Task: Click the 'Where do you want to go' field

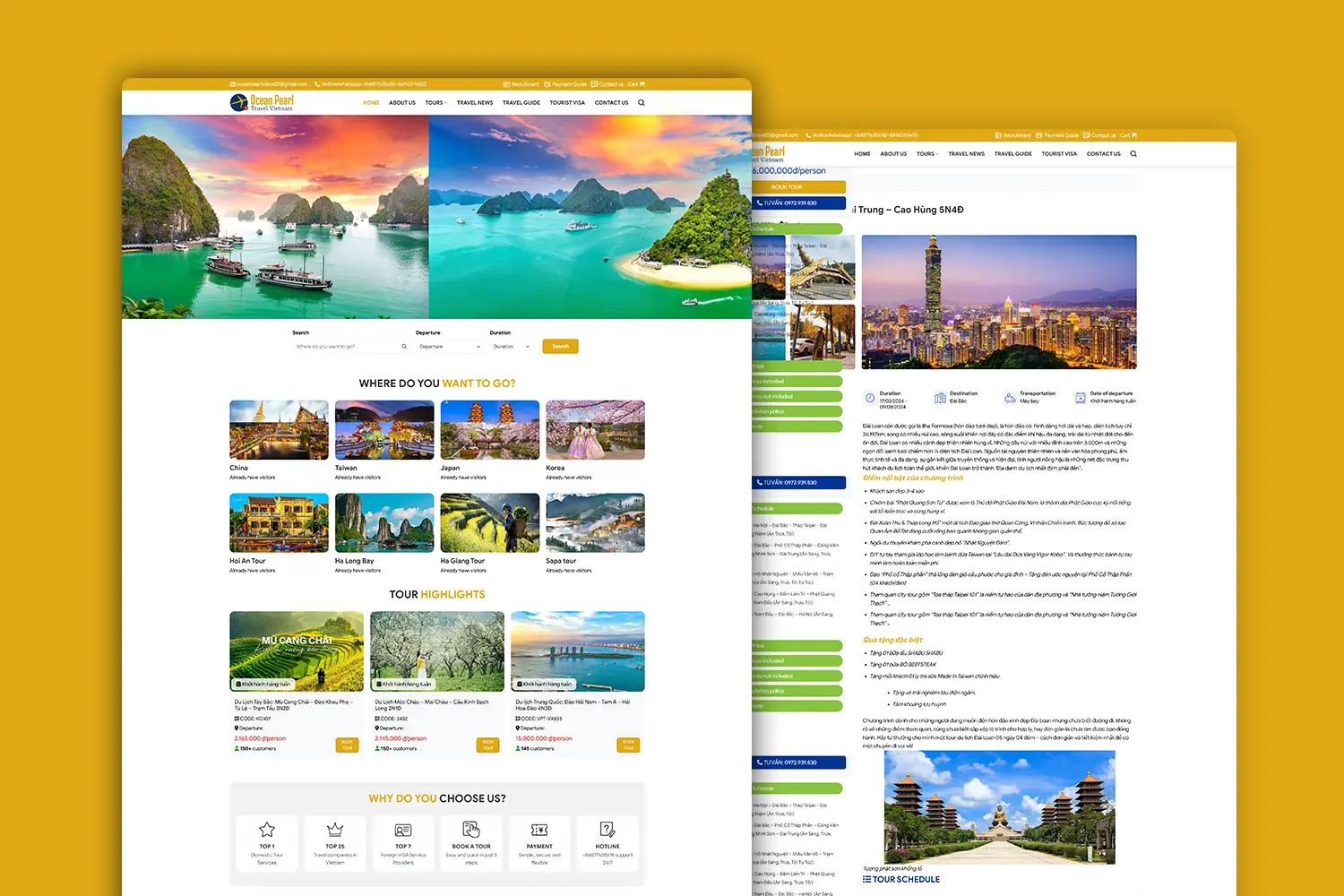Action: tap(348, 347)
